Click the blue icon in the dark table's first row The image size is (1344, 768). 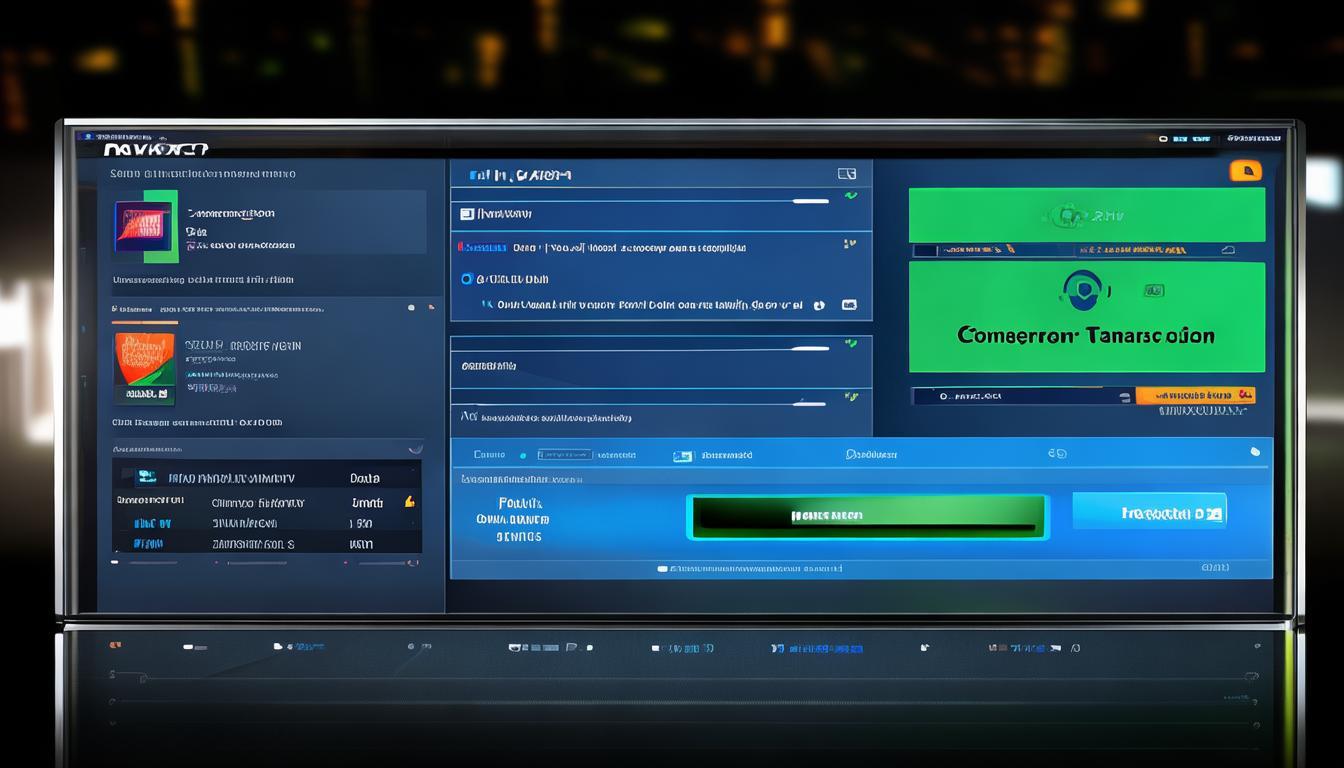(146, 477)
